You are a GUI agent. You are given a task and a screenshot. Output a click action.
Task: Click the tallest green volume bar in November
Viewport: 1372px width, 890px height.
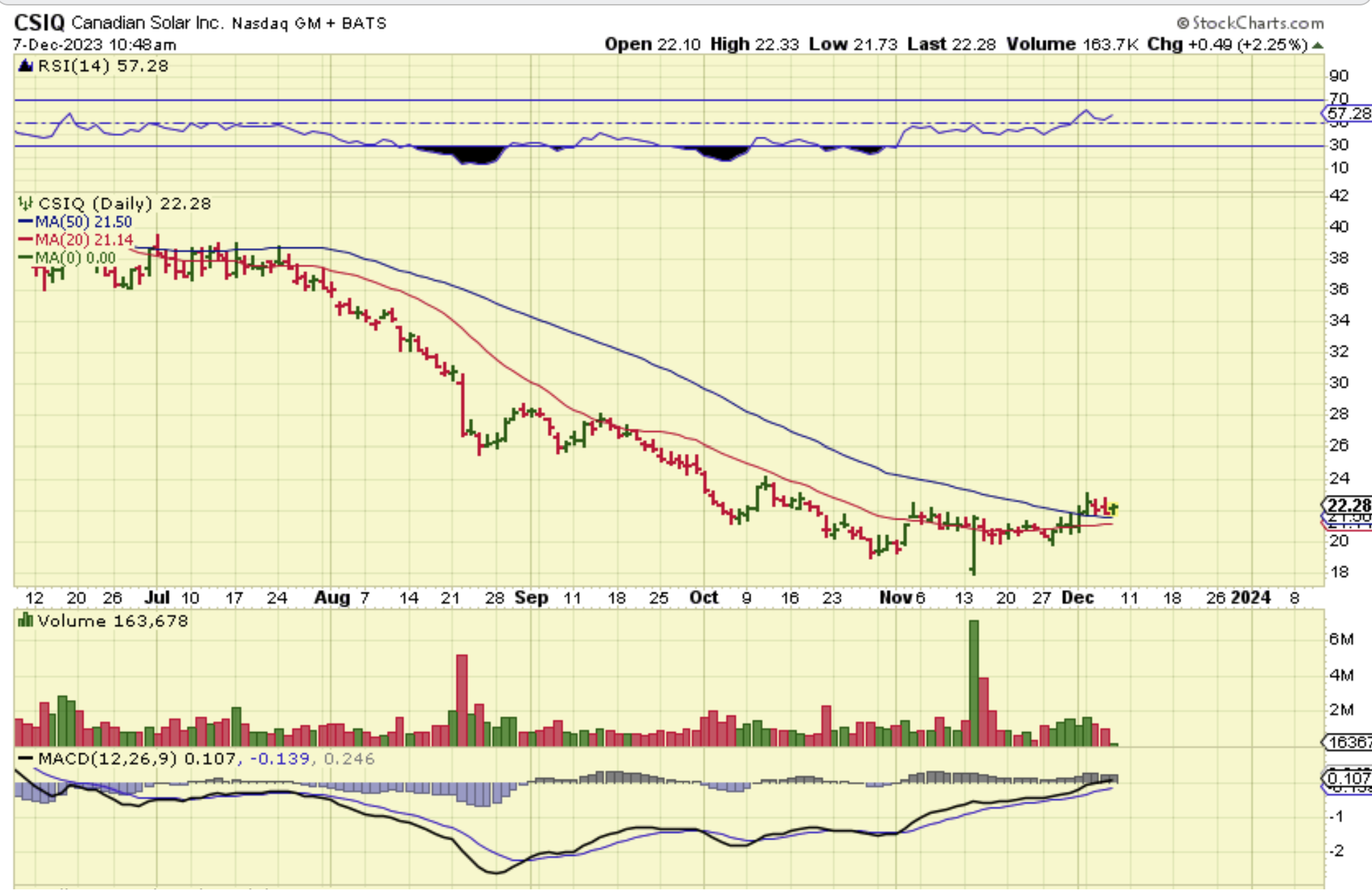click(x=973, y=682)
